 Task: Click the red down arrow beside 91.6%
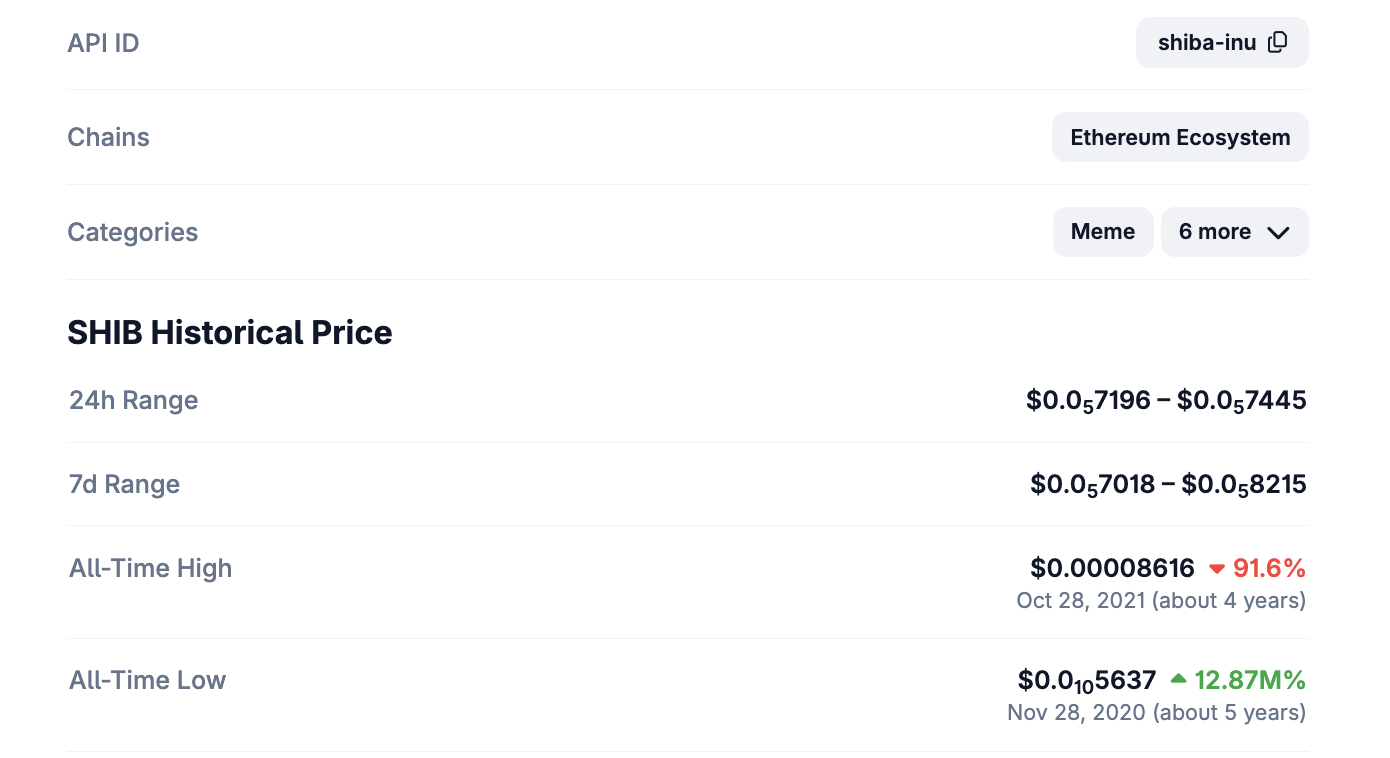tap(1217, 569)
